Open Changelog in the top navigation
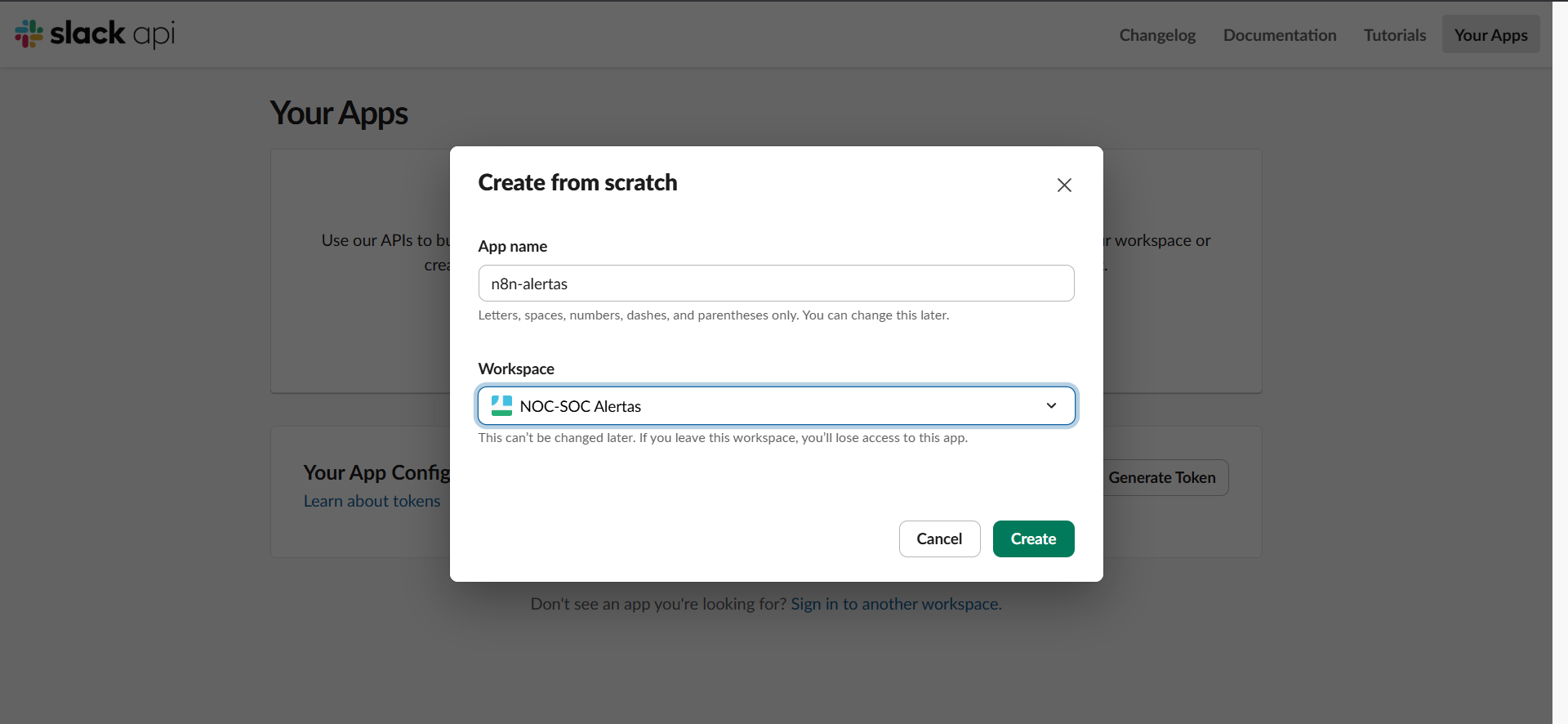The width and height of the screenshot is (1568, 724). coord(1157,35)
